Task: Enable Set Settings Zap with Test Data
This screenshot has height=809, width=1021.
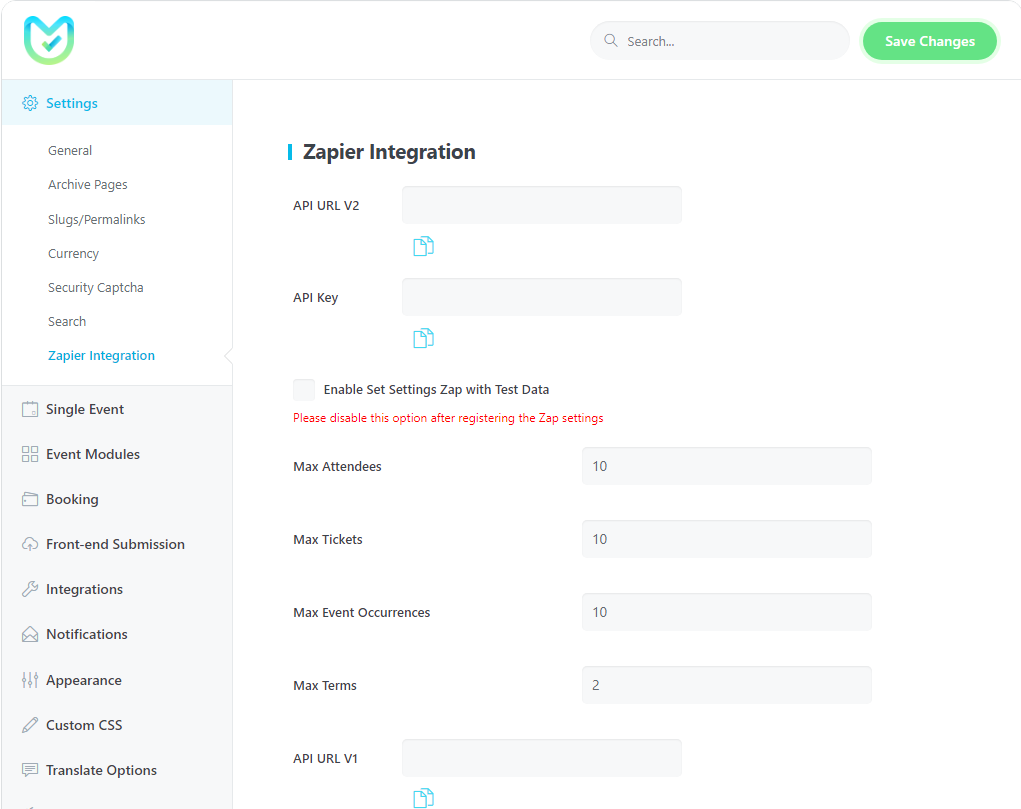Action: click(304, 390)
